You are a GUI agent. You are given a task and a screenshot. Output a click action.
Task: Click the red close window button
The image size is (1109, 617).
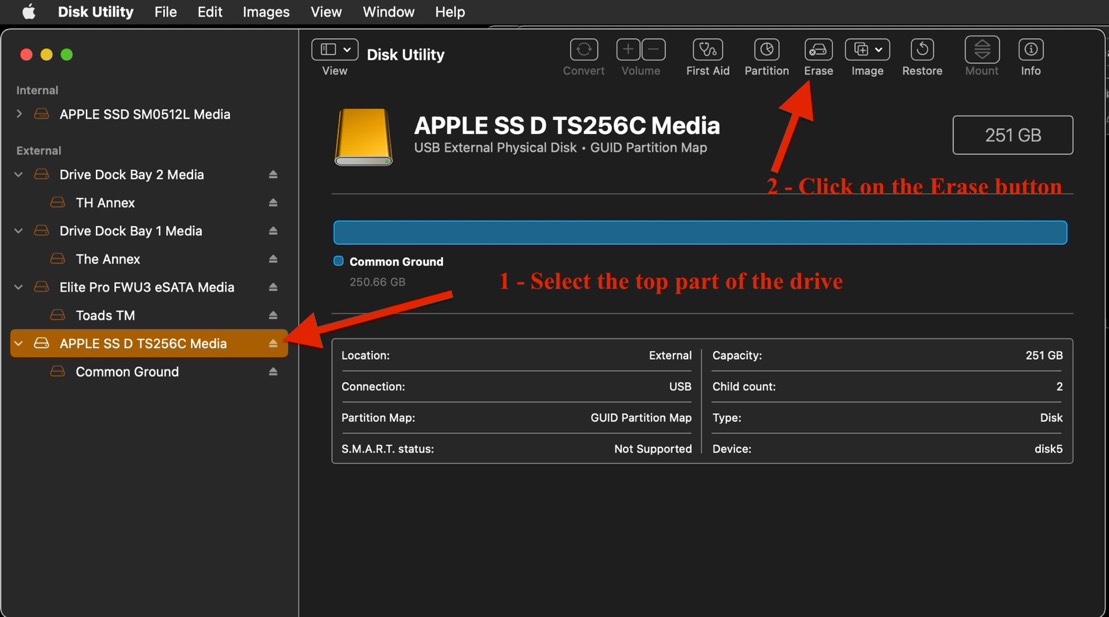pos(26,54)
